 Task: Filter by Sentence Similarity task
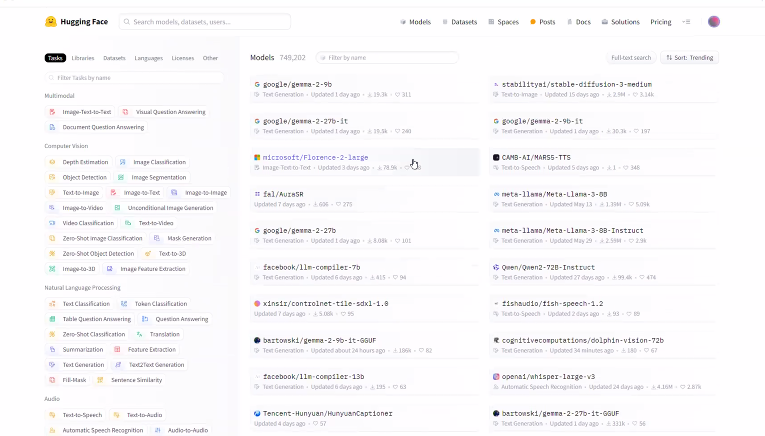(x=130, y=380)
